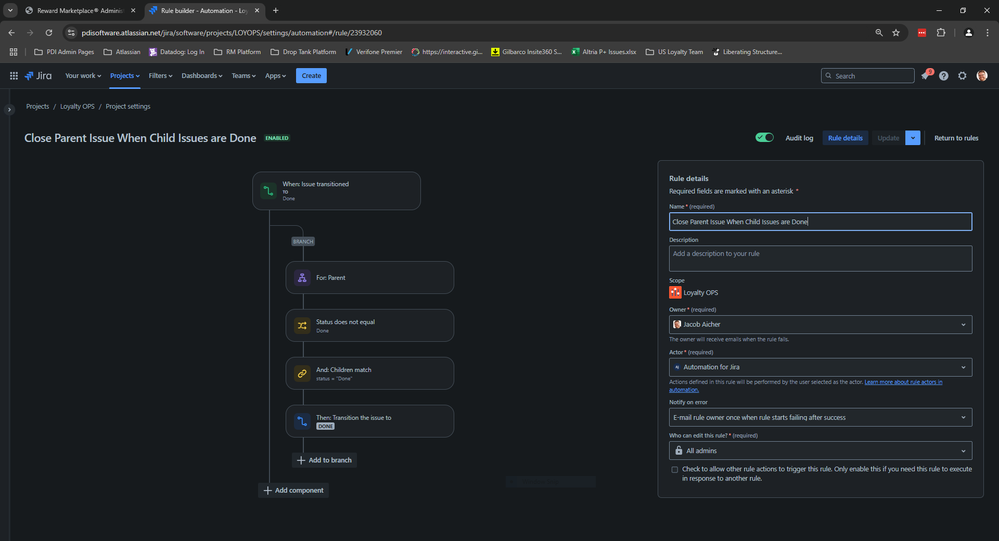
Task: Open the RM Platform bookmark folder
Action: pyautogui.click(x=237, y=52)
